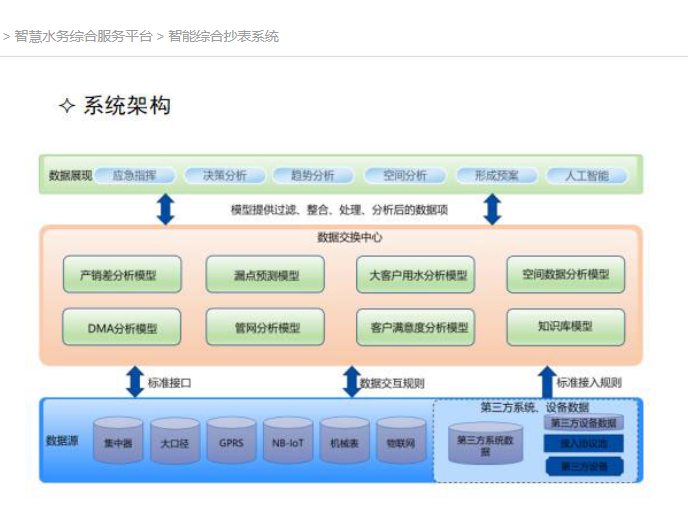Select the 机械表 database cylinder
688x510 pixels.
click(344, 441)
